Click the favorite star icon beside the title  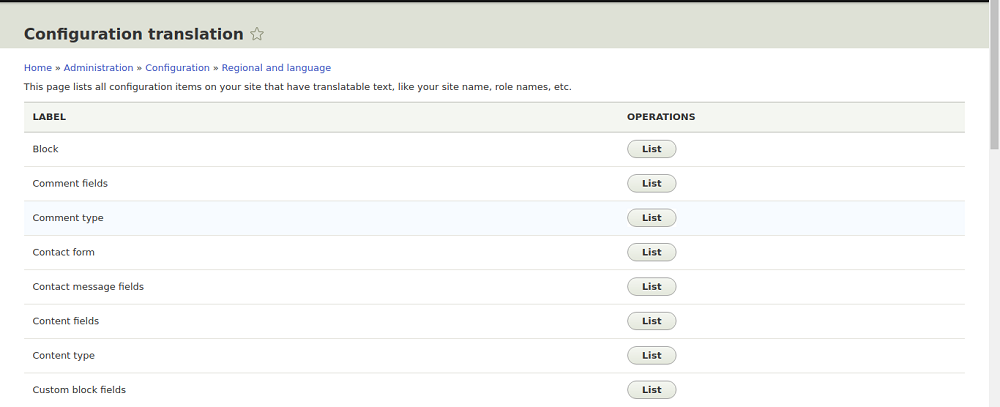(x=257, y=34)
